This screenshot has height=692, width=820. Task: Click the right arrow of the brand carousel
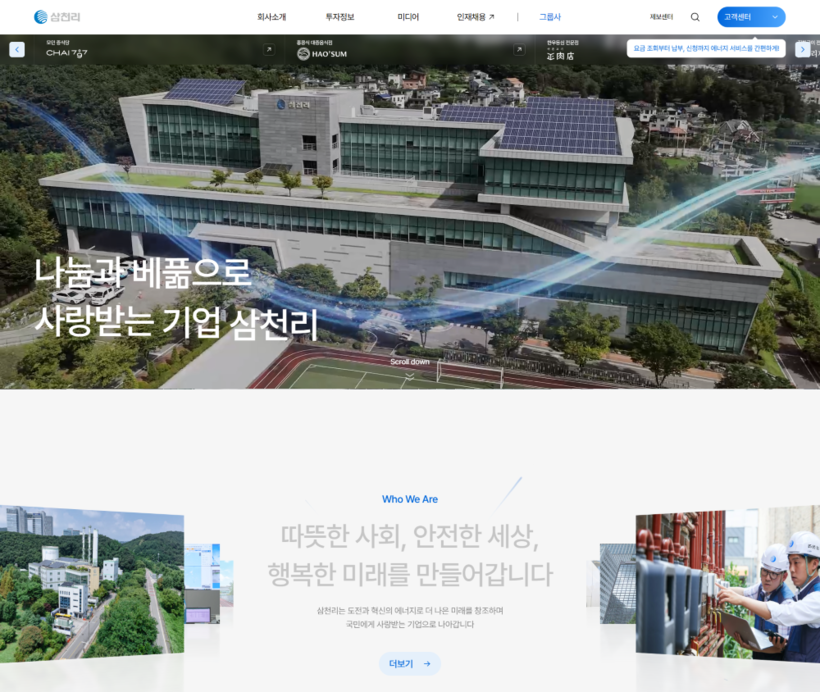(802, 49)
